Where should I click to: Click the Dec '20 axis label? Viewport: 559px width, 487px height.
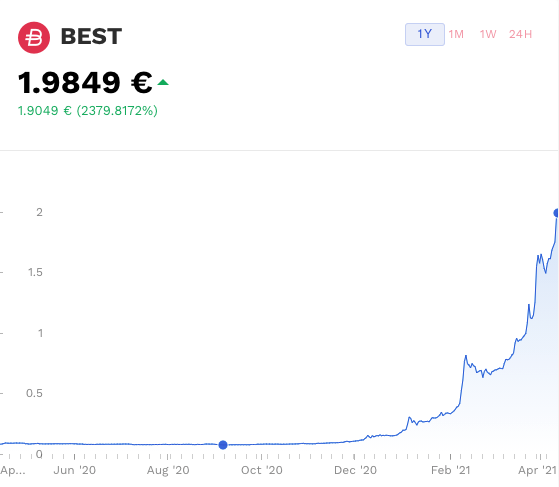[355, 470]
